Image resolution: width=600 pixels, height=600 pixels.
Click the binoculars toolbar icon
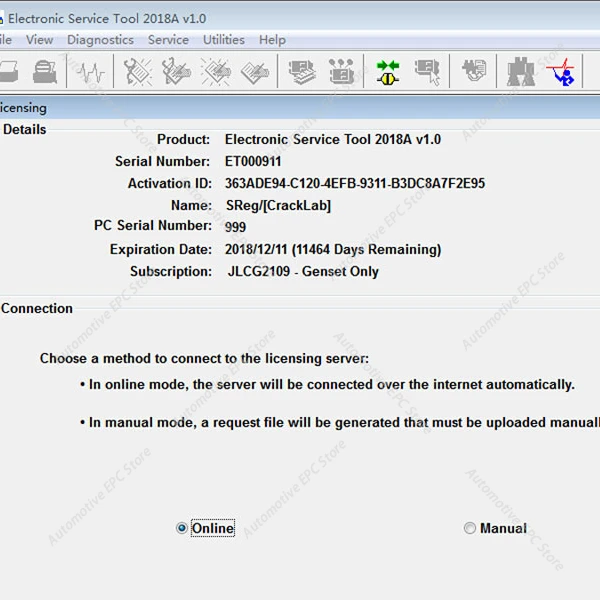(520, 72)
